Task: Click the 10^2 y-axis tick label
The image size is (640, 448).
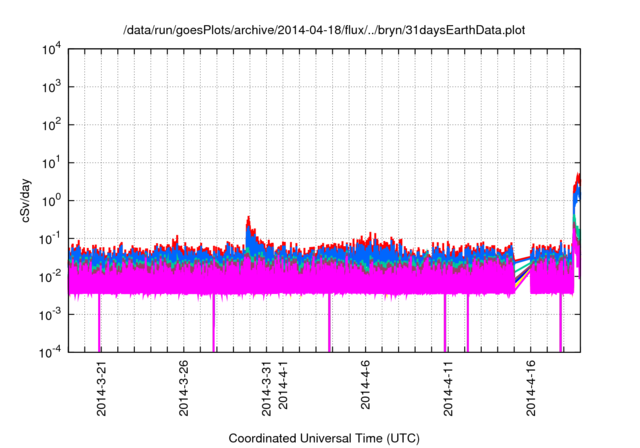Action: (x=52, y=125)
